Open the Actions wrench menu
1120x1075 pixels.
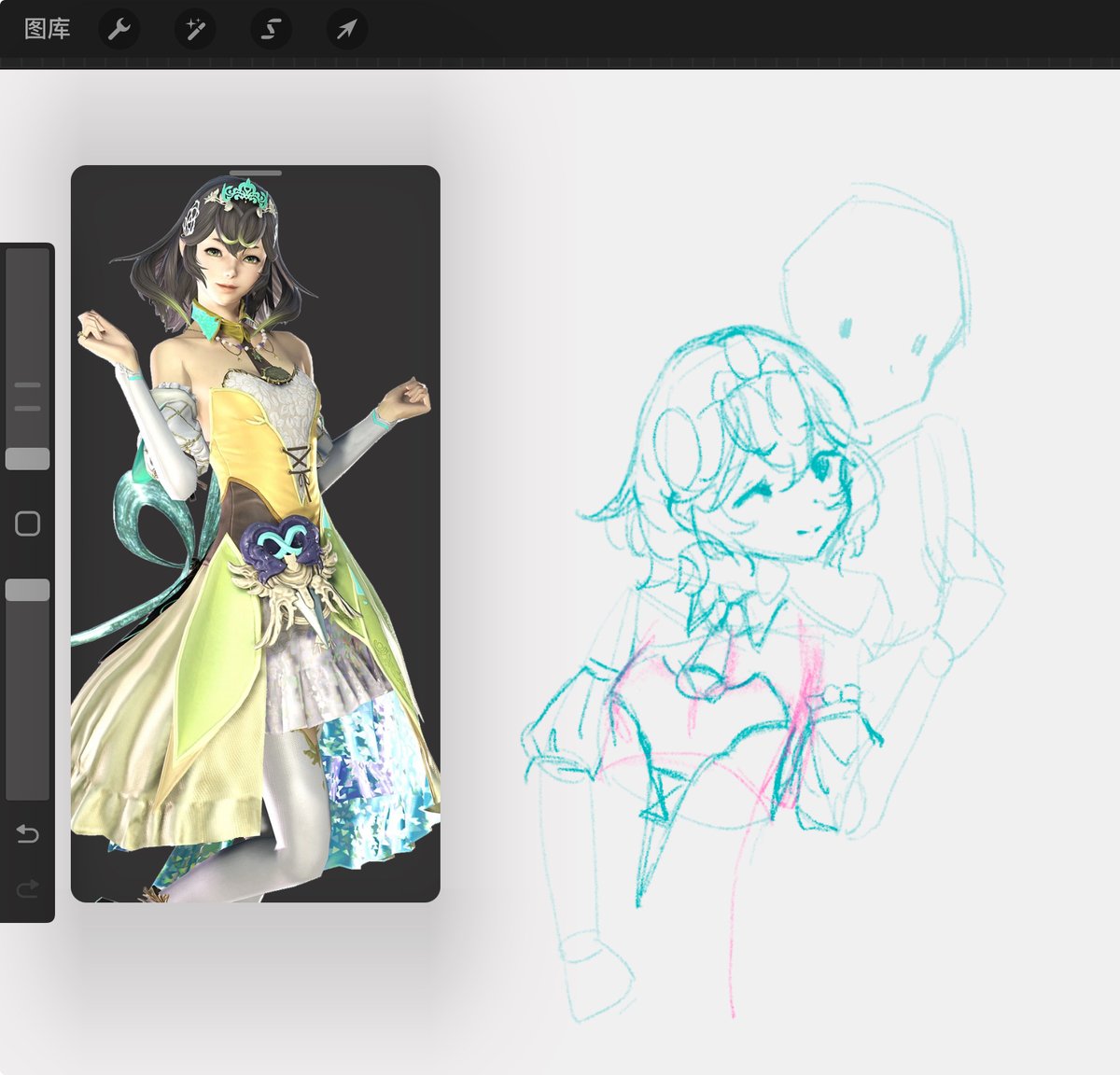pyautogui.click(x=119, y=30)
